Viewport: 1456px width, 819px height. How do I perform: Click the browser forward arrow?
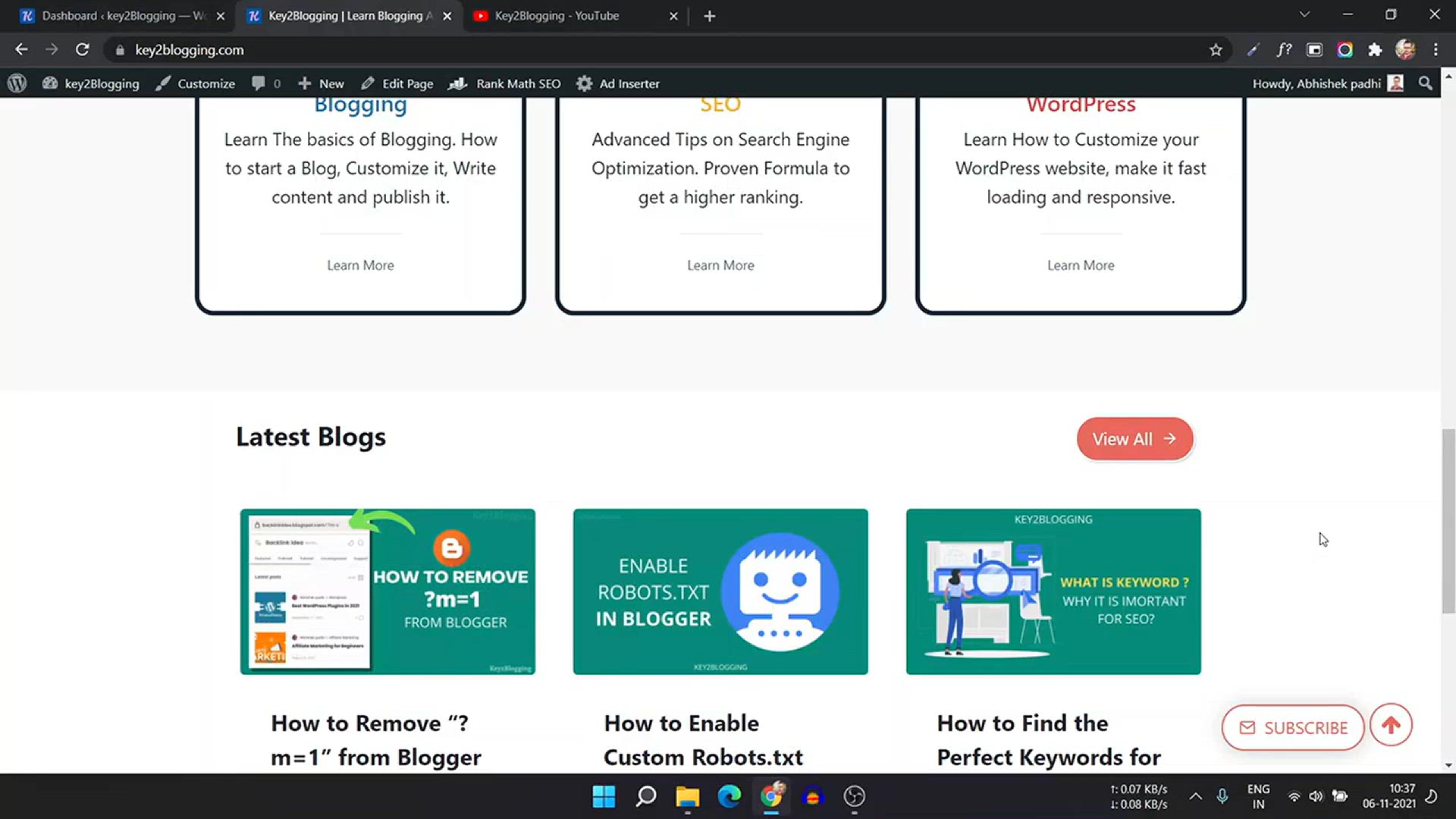pyautogui.click(x=52, y=50)
